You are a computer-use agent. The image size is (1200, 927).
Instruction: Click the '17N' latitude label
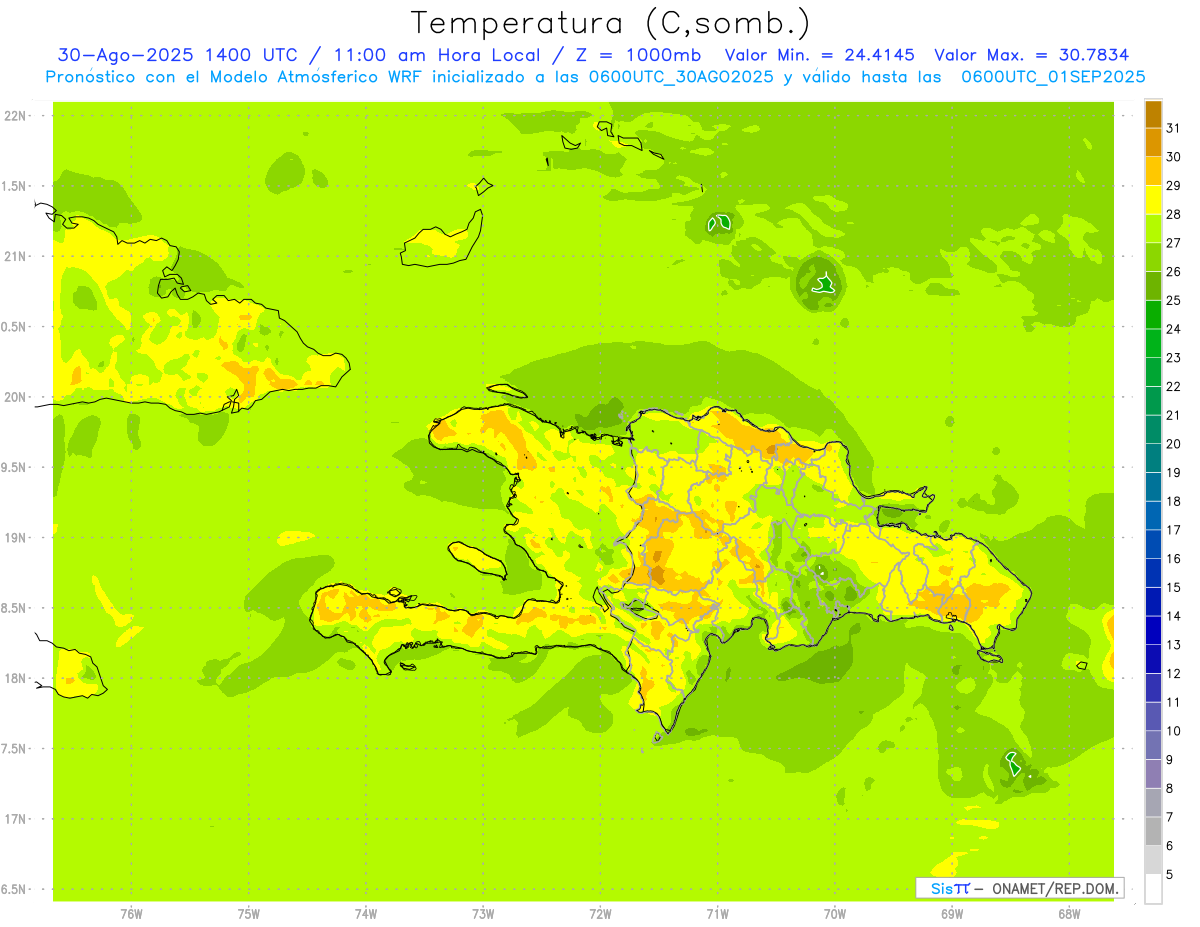tap(17, 819)
